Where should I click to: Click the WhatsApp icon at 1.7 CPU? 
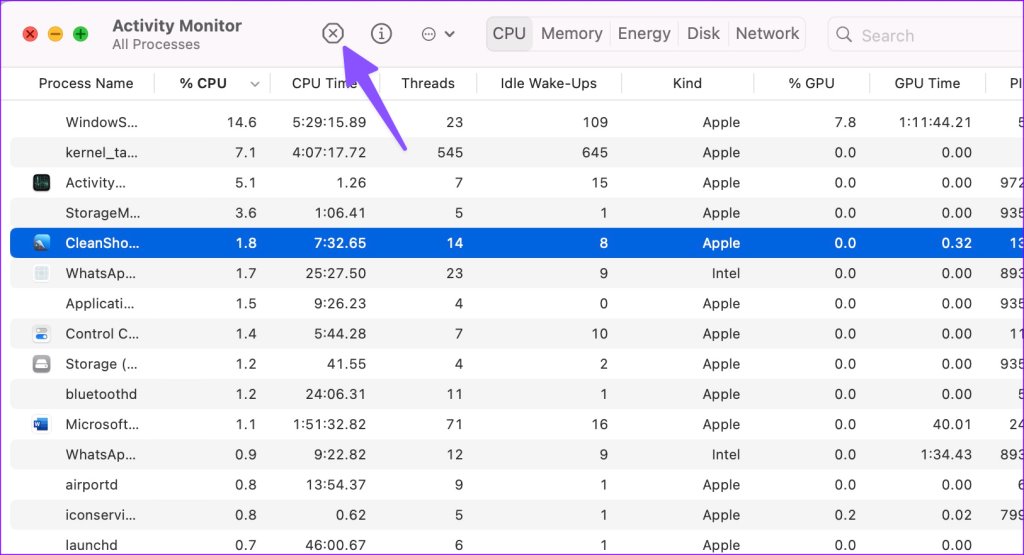coord(42,273)
